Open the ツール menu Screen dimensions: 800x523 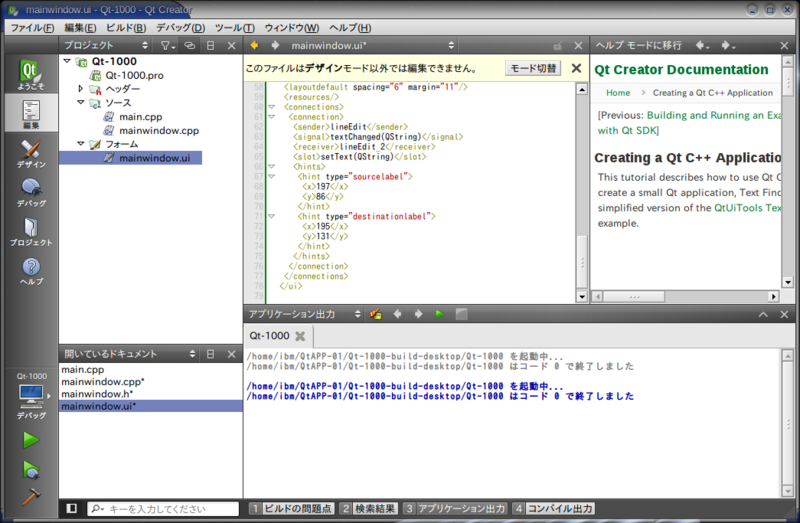click(x=235, y=28)
